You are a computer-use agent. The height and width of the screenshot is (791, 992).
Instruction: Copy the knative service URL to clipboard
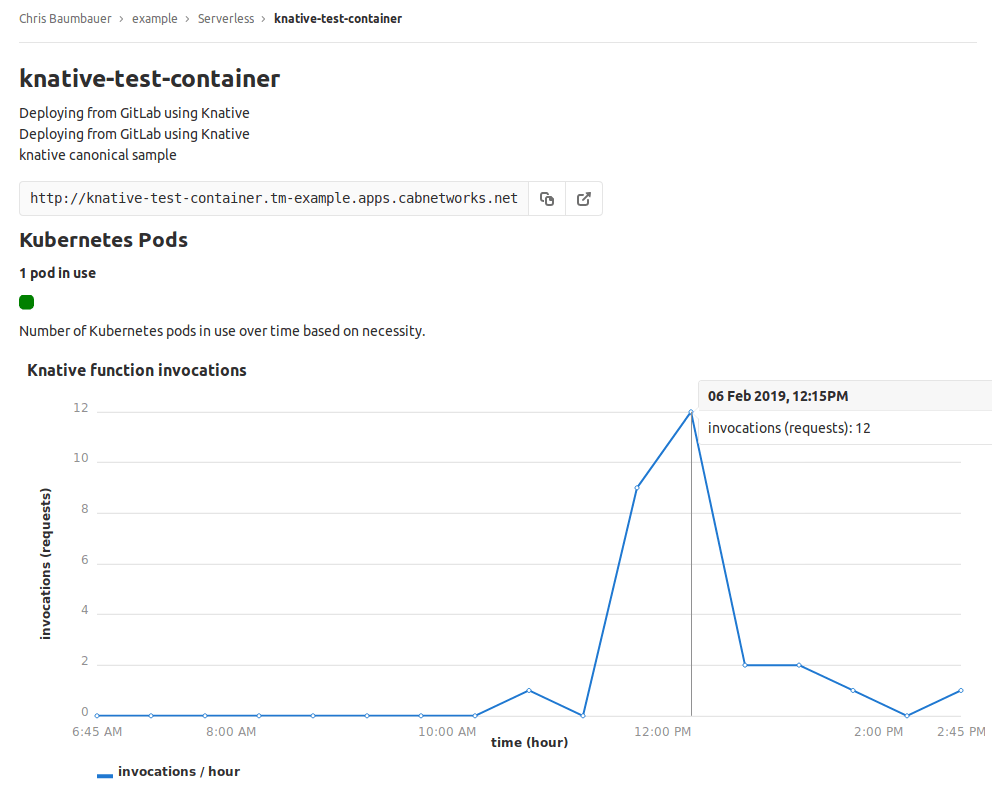pos(547,199)
